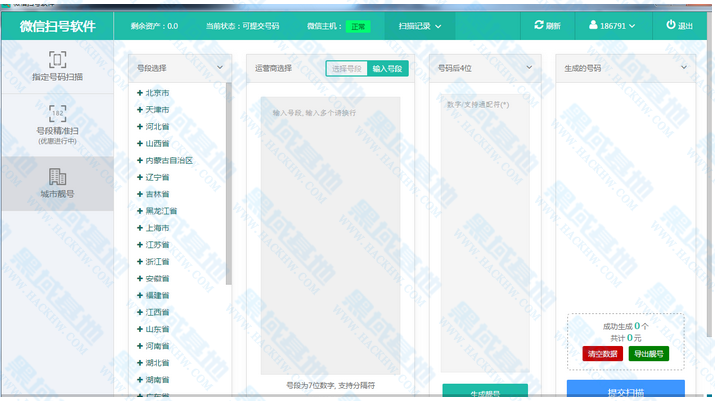Viewport: 715px width, 401px height.
Task: Click into the 号码后4位 digits text area
Action: point(485,233)
